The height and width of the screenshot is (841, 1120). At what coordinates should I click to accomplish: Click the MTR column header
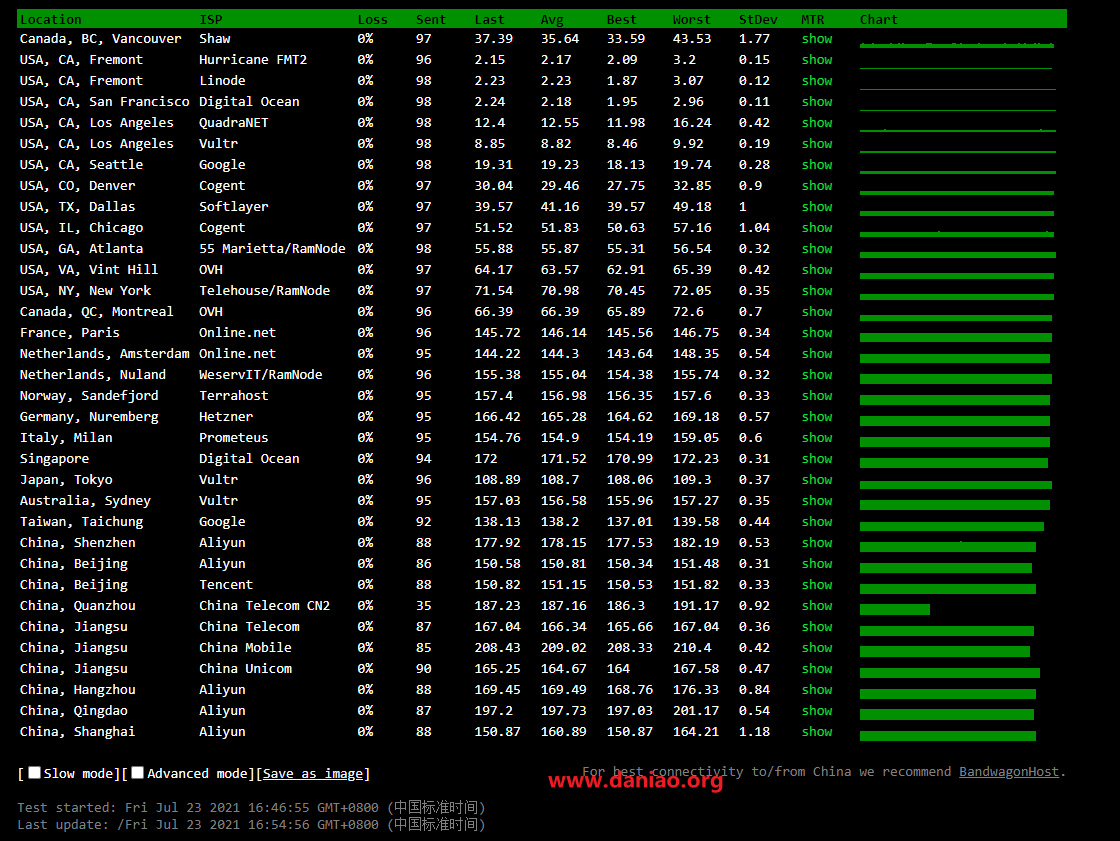(813, 19)
